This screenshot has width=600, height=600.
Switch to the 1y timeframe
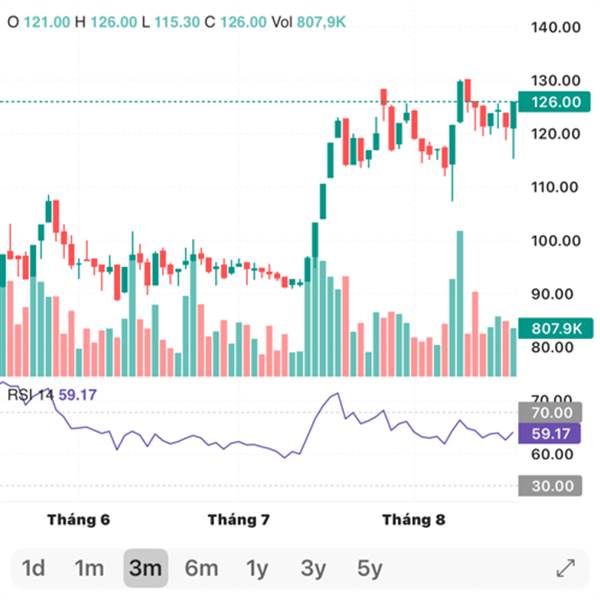point(257,569)
